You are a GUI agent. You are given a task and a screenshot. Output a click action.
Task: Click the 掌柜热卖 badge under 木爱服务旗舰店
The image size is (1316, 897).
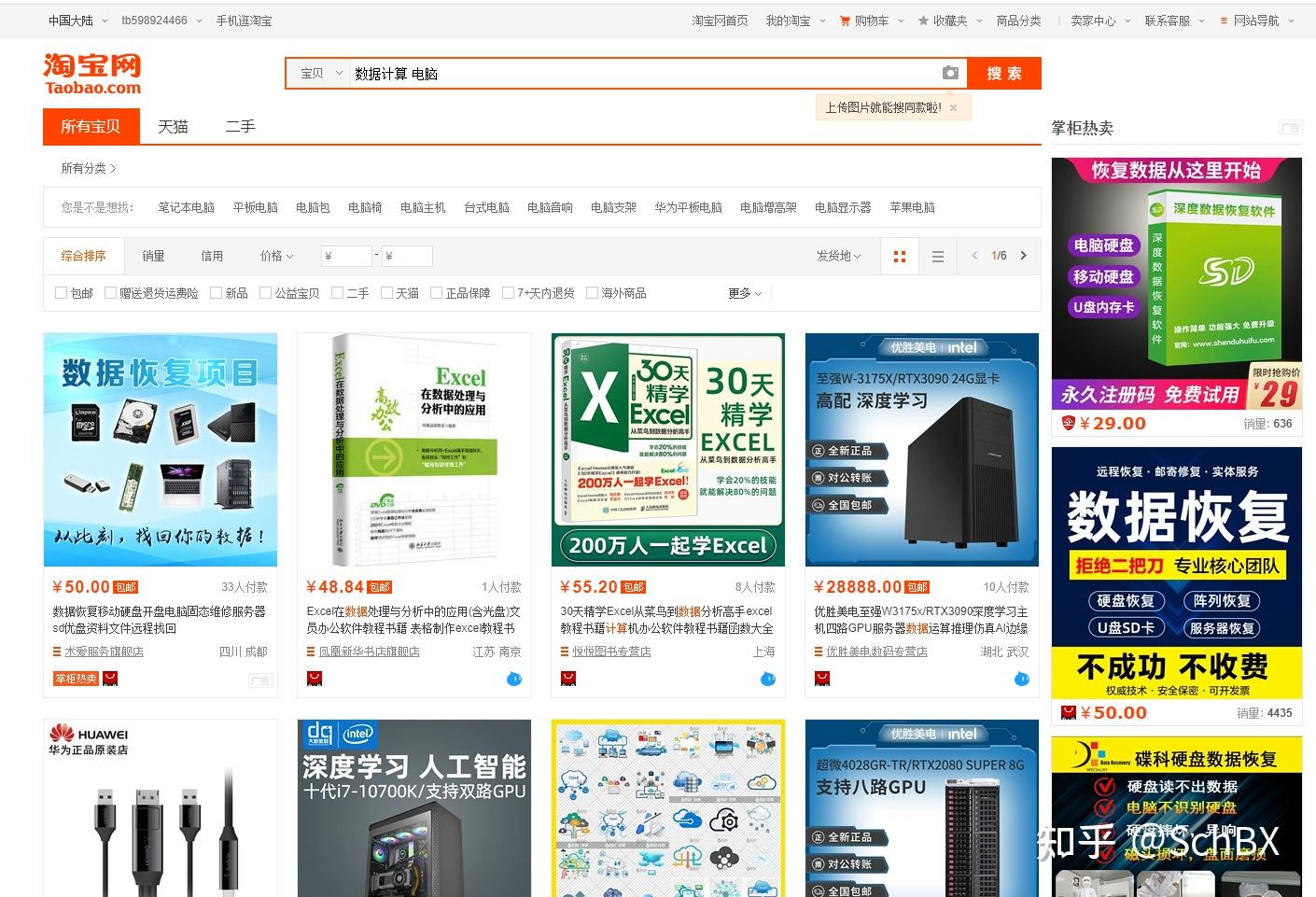pos(77,679)
